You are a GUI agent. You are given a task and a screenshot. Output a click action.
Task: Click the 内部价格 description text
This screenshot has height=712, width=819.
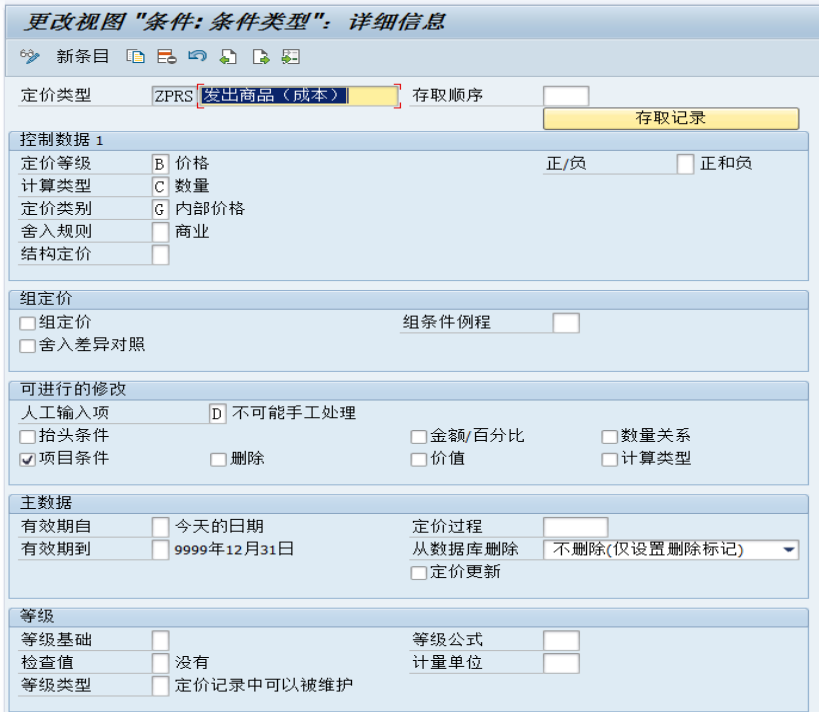pos(210,209)
